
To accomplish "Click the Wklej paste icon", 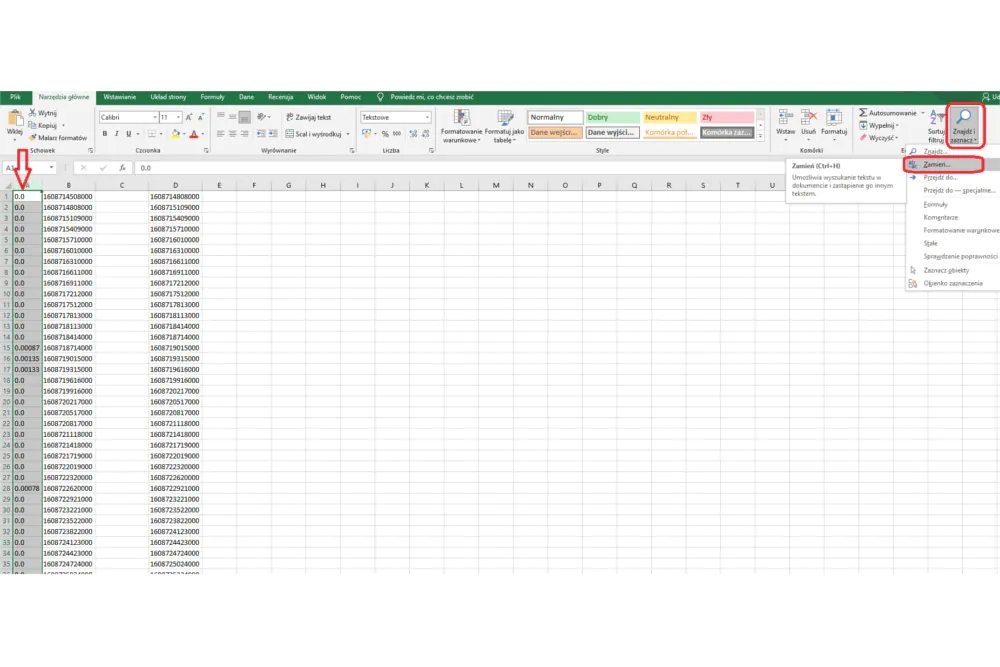I will (x=15, y=119).
